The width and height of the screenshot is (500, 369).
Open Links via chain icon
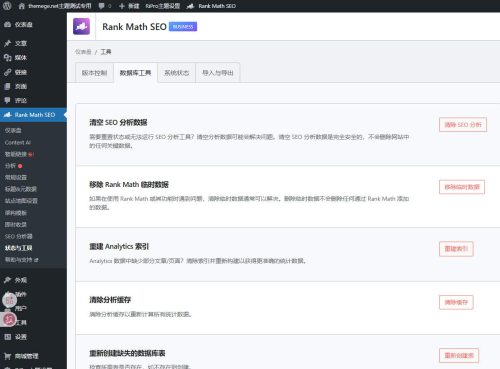[x=7, y=72]
